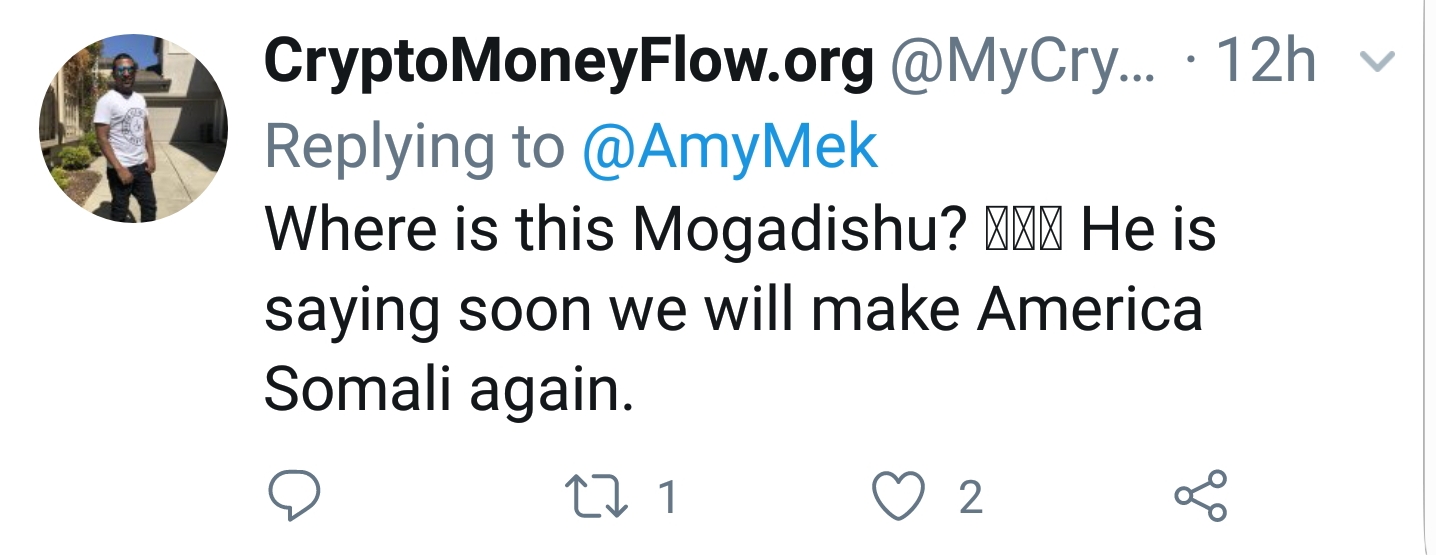Click the "Somali again." line of tweet

449,391
